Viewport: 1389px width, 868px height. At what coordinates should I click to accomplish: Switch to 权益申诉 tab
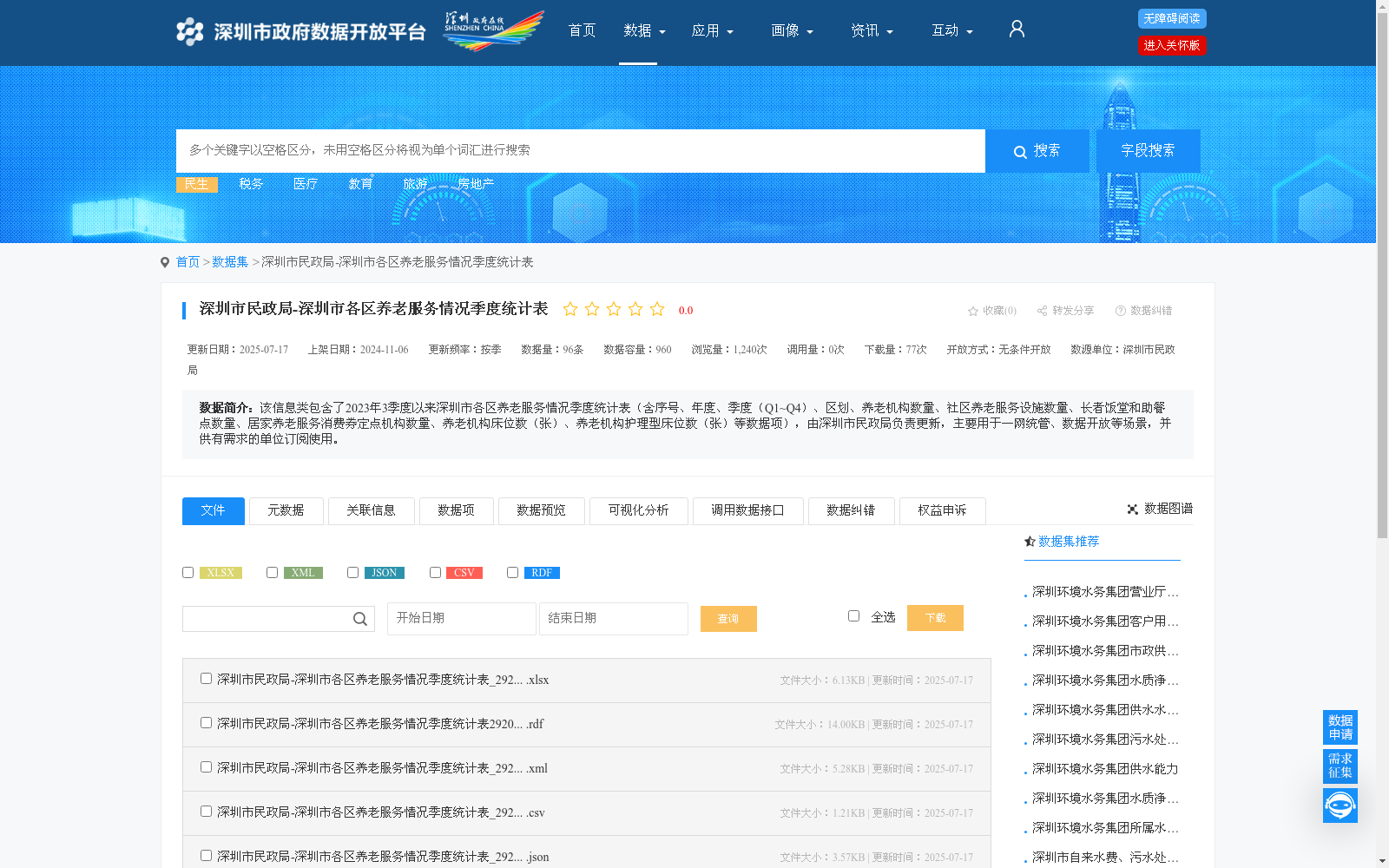942,510
